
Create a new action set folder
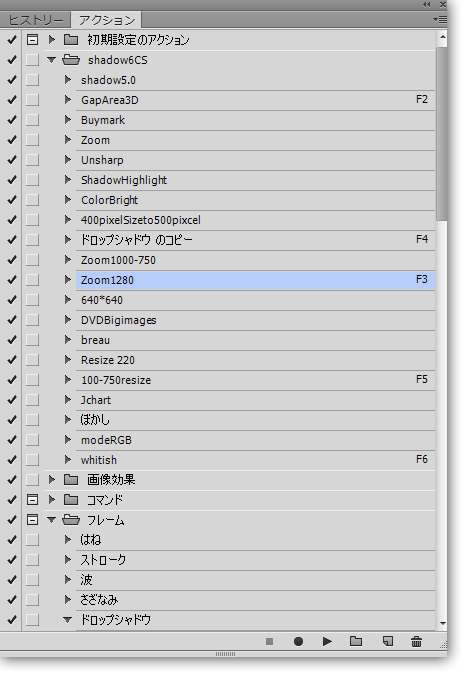pos(356,642)
